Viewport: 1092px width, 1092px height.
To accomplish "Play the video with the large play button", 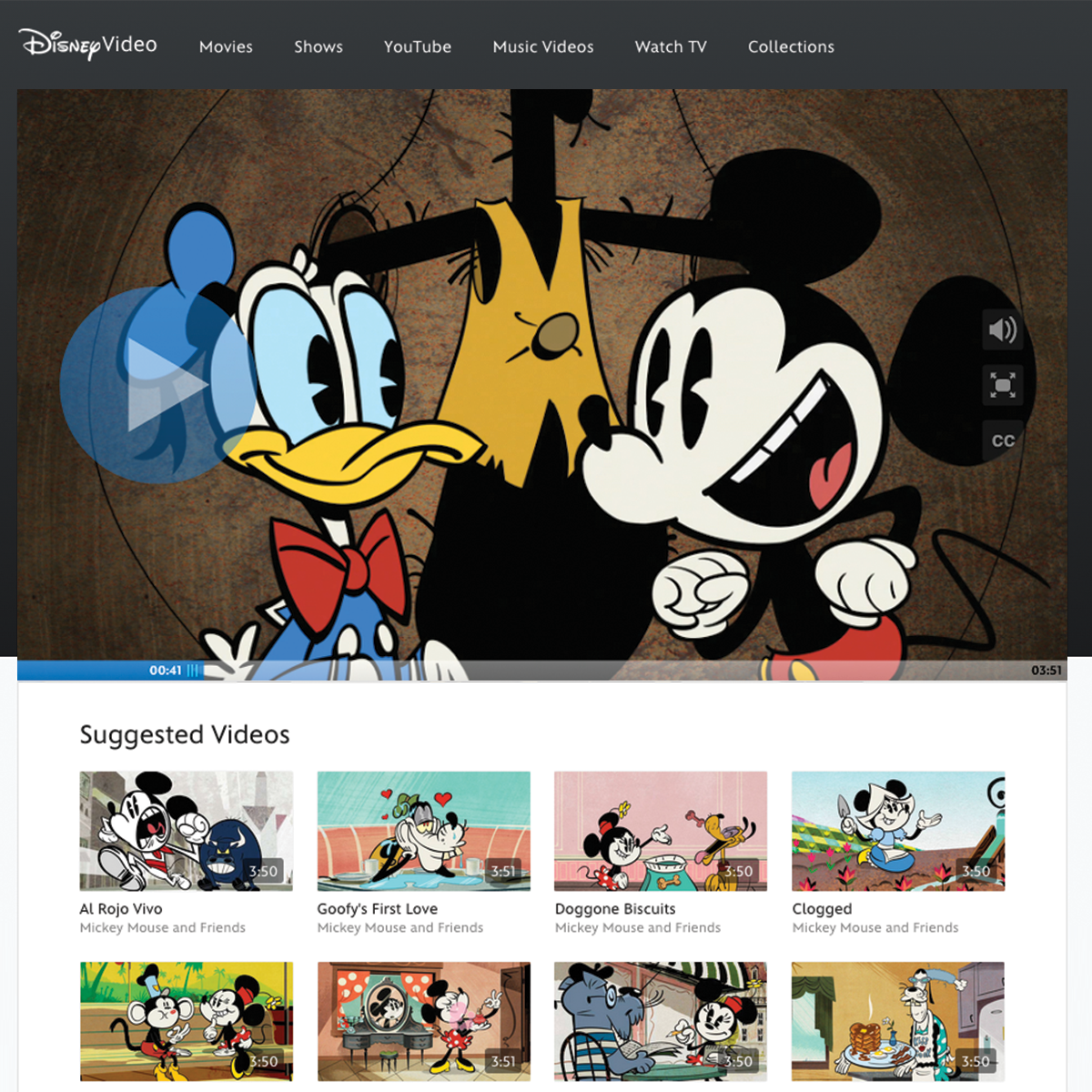I will pos(157,384).
